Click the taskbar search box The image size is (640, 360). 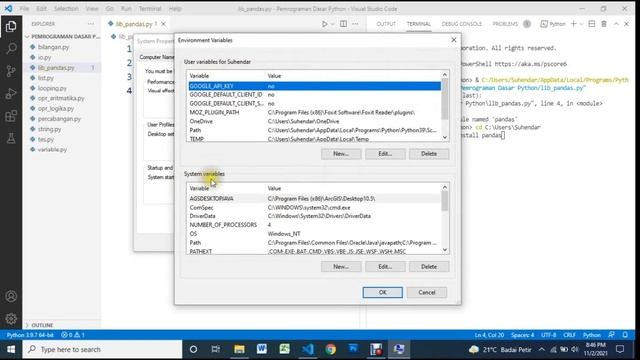(x=102, y=349)
